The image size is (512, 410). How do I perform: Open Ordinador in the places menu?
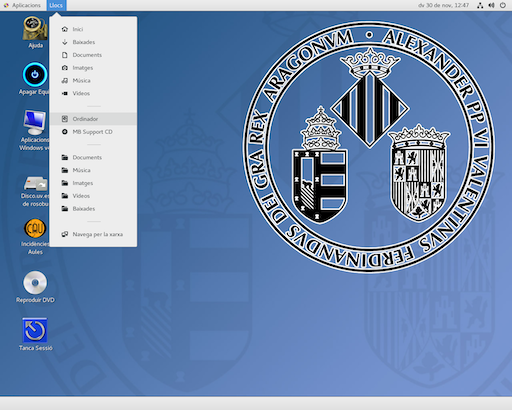[93, 119]
